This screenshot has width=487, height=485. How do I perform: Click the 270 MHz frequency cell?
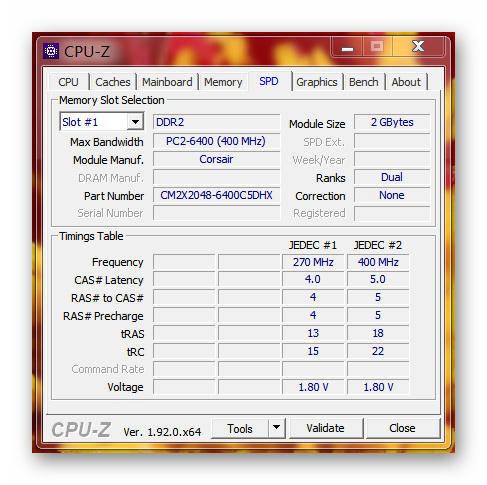pos(313,262)
